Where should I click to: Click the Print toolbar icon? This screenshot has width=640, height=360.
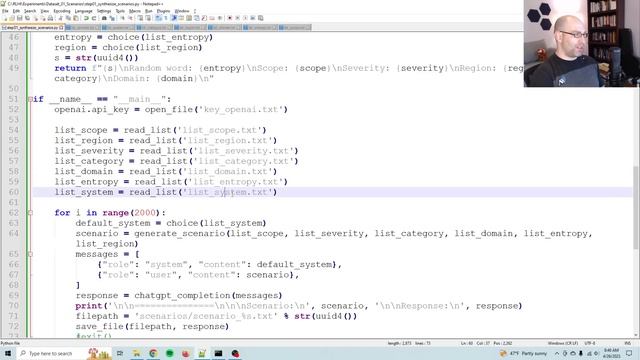pyautogui.click(x=50, y=18)
